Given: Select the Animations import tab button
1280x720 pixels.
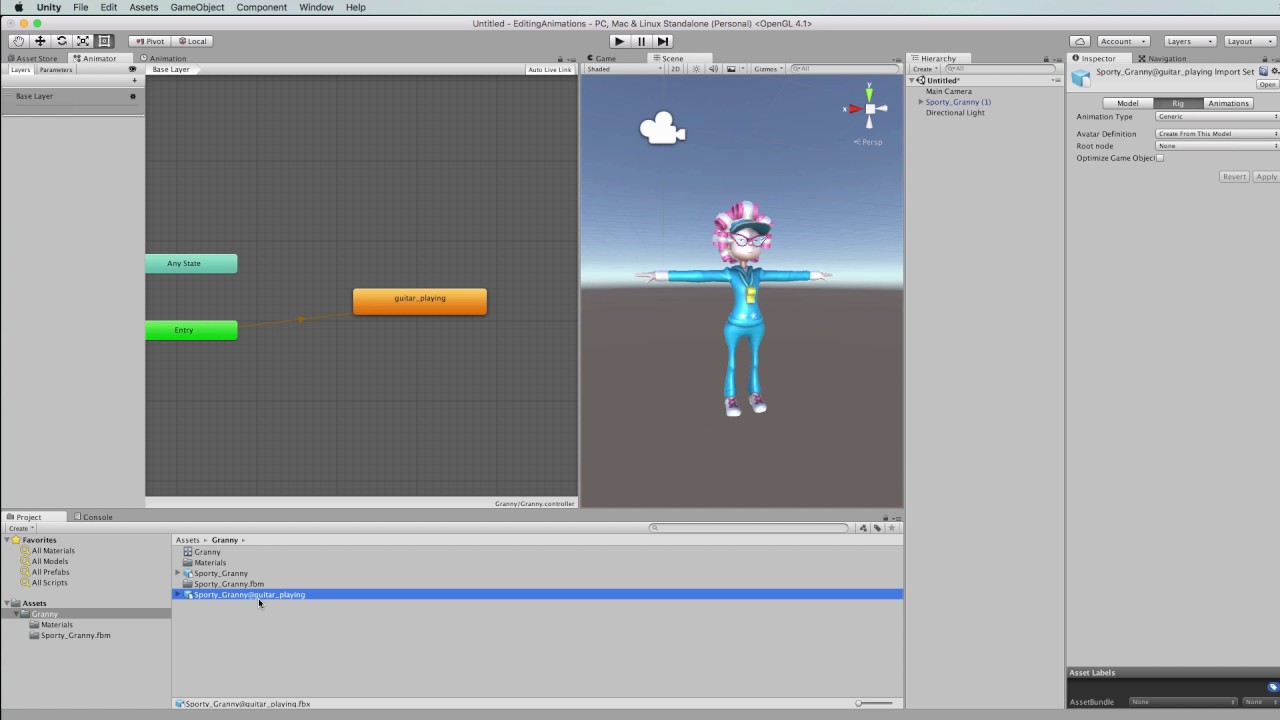Looking at the screenshot, I should 1228,103.
